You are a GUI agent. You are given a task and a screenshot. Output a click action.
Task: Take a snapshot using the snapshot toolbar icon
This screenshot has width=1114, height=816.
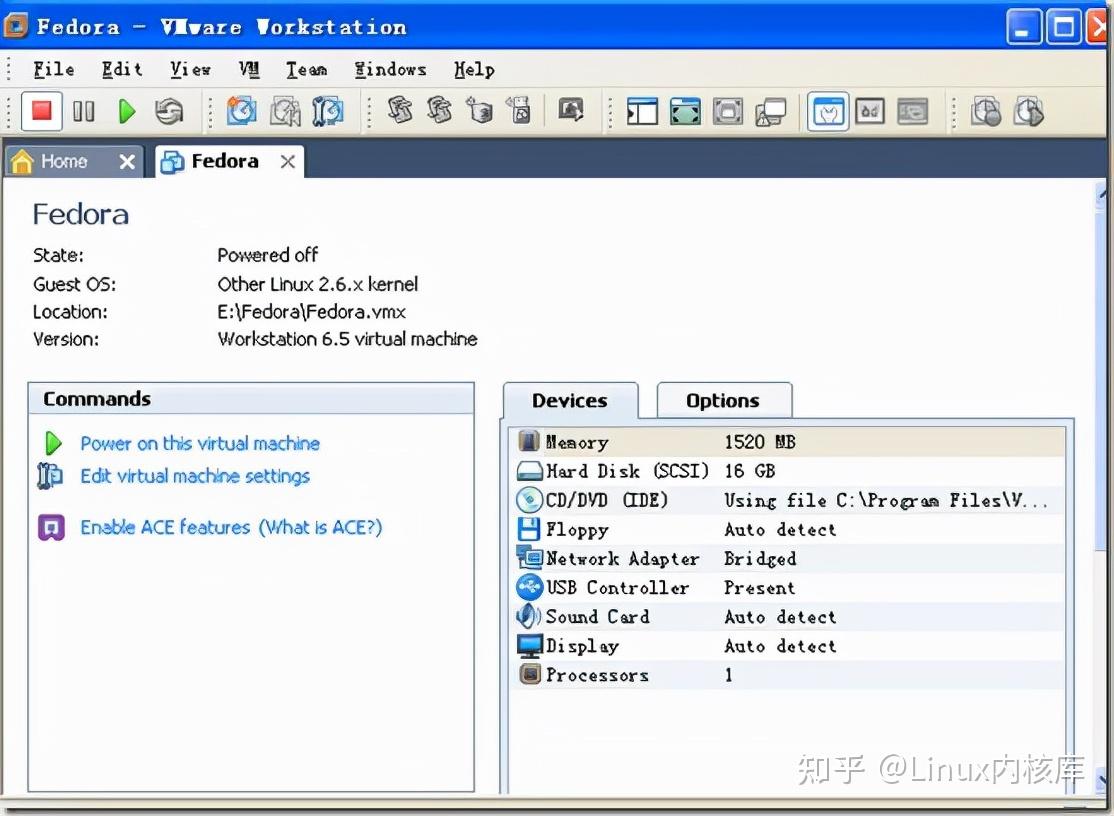[242, 111]
